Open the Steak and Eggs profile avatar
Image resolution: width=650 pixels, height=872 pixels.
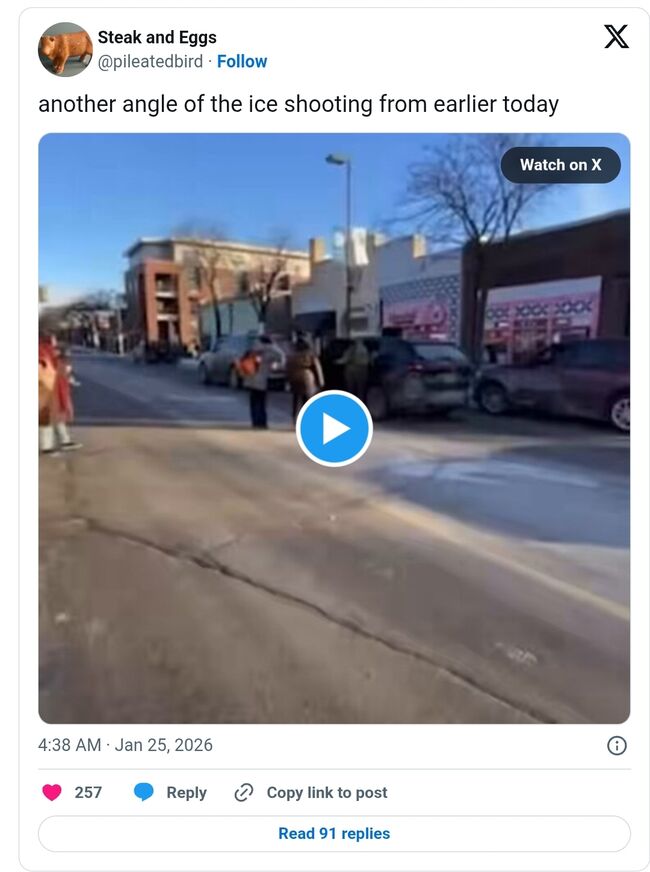click(65, 49)
